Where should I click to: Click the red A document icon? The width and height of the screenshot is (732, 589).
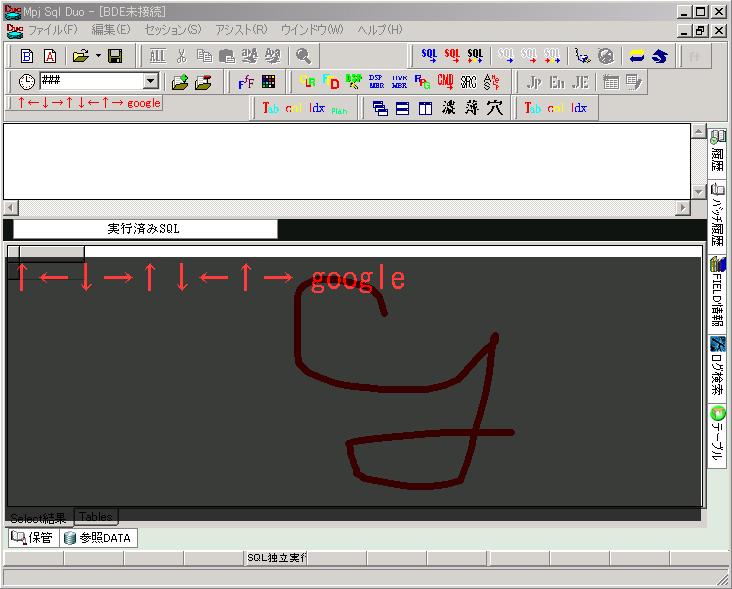pos(49,56)
